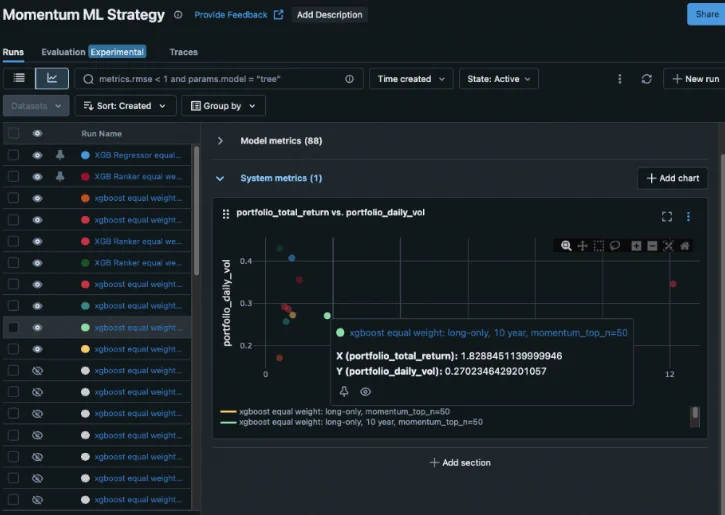Expand the chart to fullscreen
The image size is (725, 515).
(x=667, y=216)
